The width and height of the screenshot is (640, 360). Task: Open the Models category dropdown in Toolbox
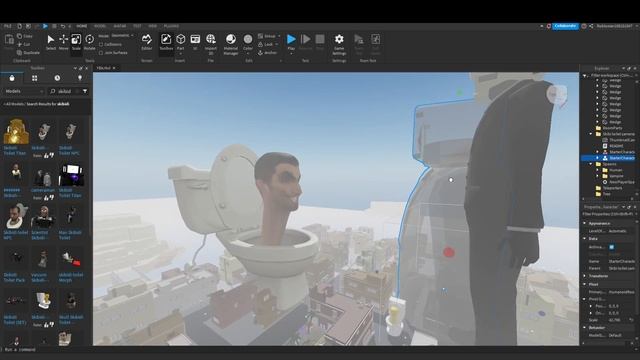24,91
